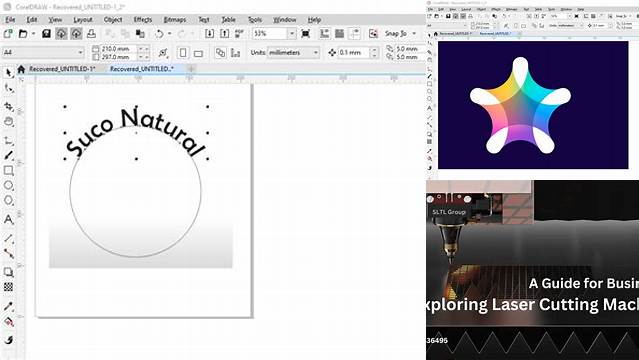The width and height of the screenshot is (639, 360).
Task: Expand the A4 page size dropdown
Action: pos(43,52)
